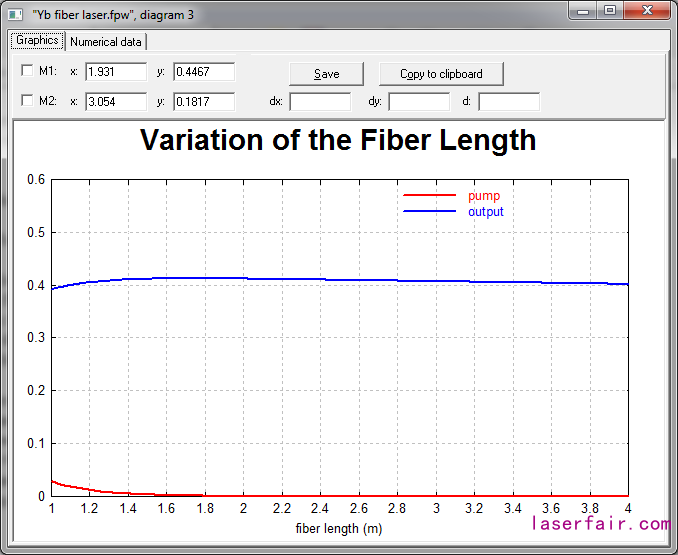Focus the d distance field

(509, 102)
